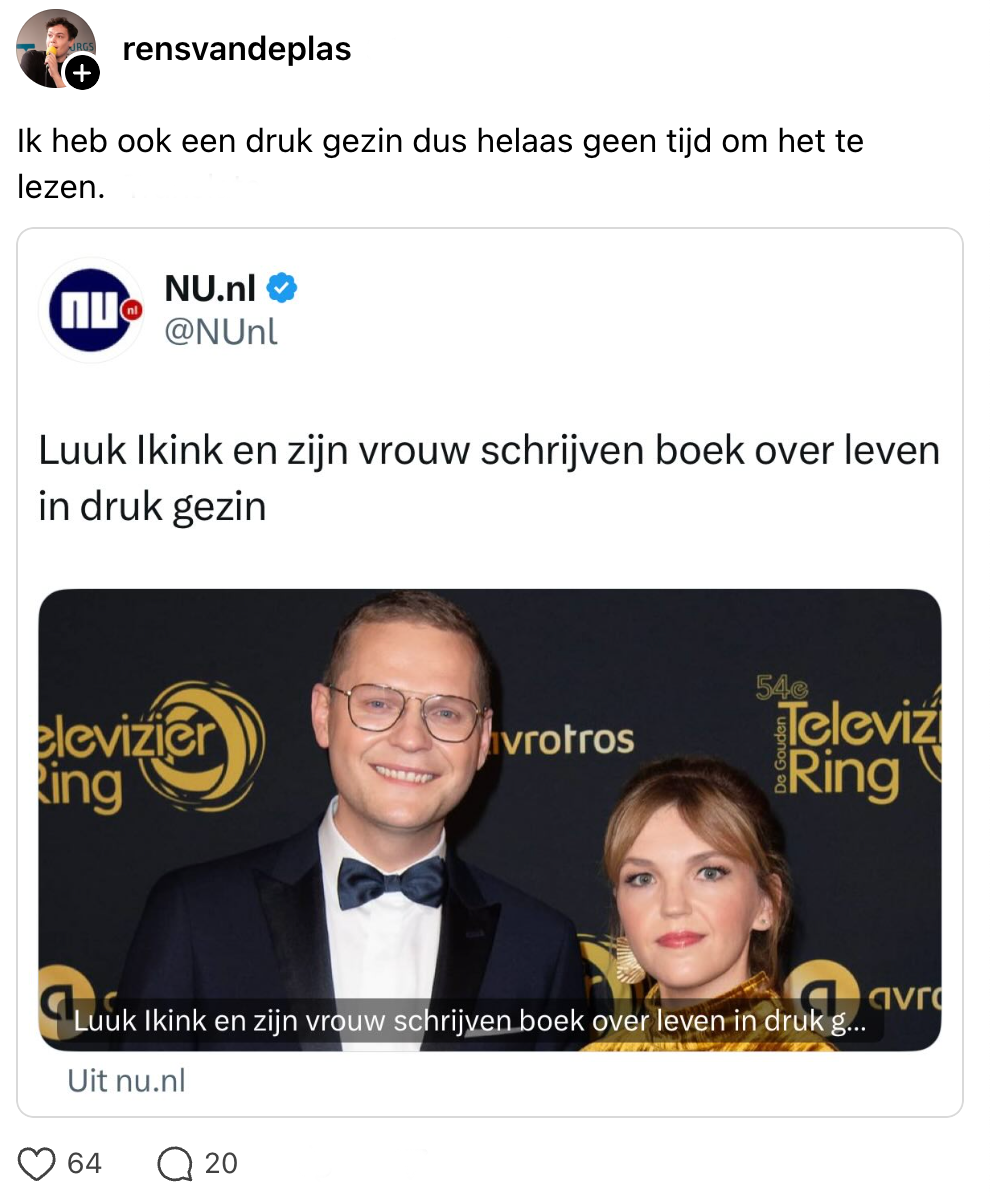990x1196 pixels.
Task: Like the post with the heart icon
Action: coord(37,1164)
